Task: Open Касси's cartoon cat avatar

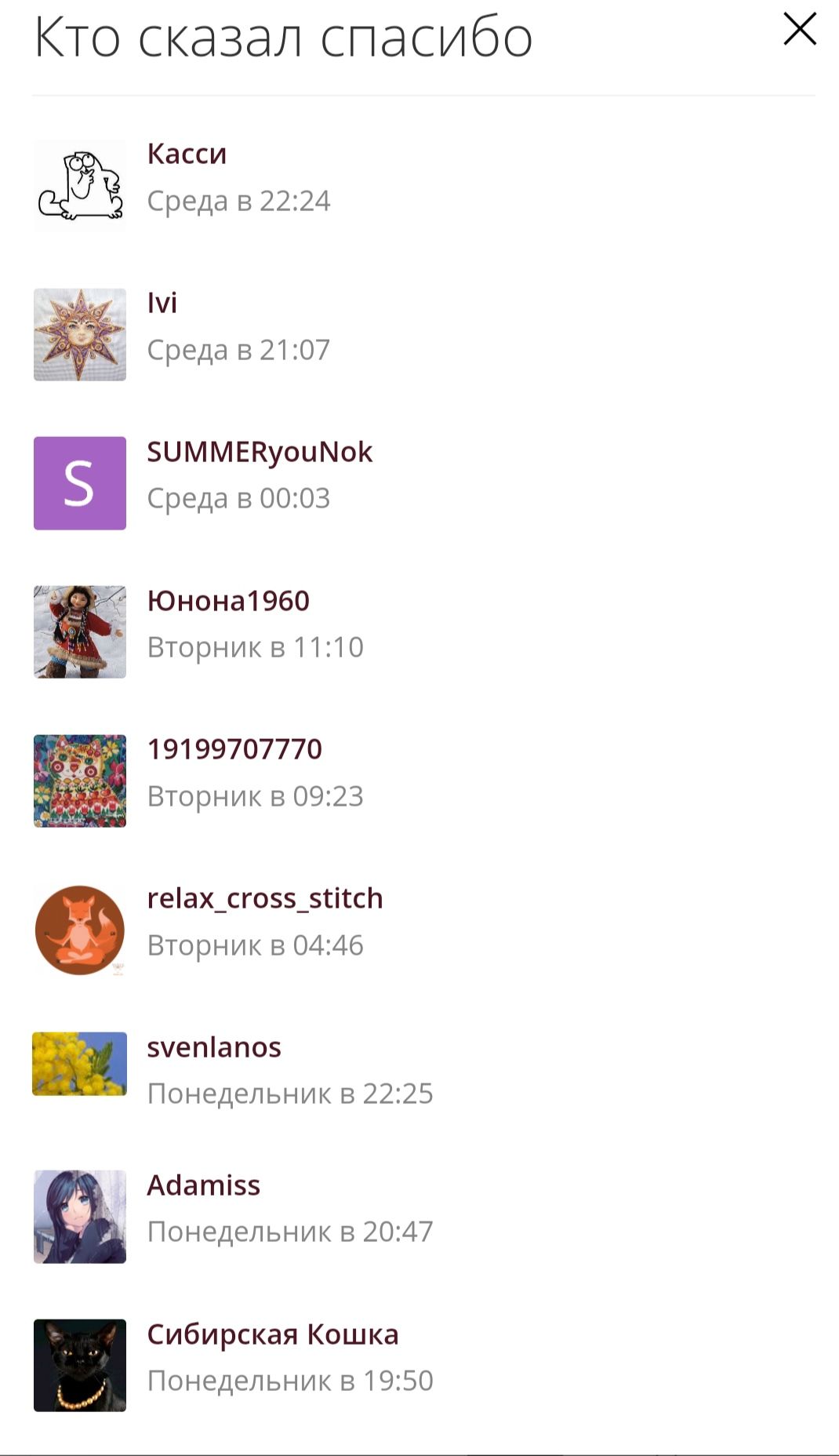Action: pyautogui.click(x=80, y=185)
